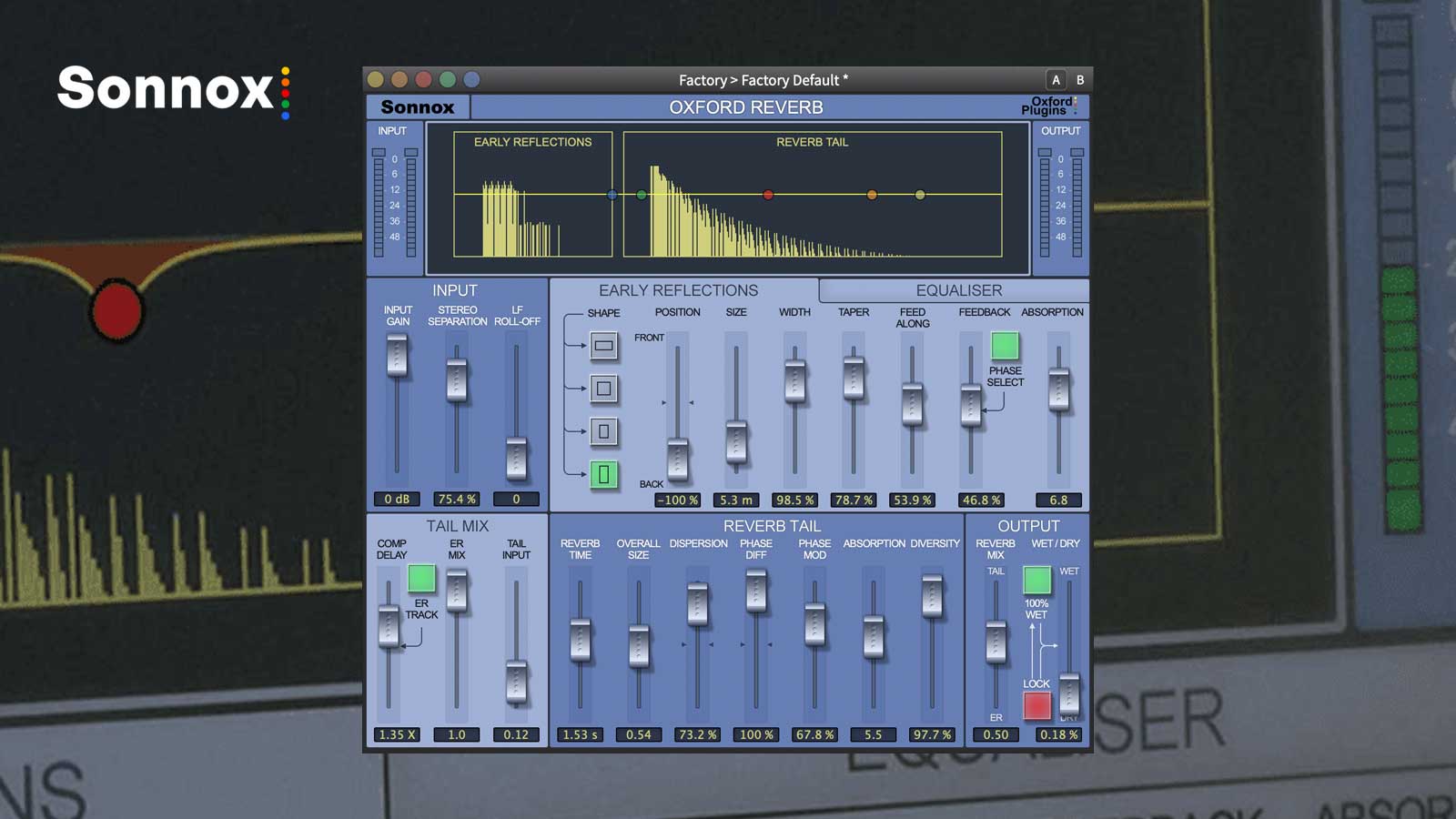1456x819 pixels.
Task: Select the square room shape button
Action: coord(603,389)
